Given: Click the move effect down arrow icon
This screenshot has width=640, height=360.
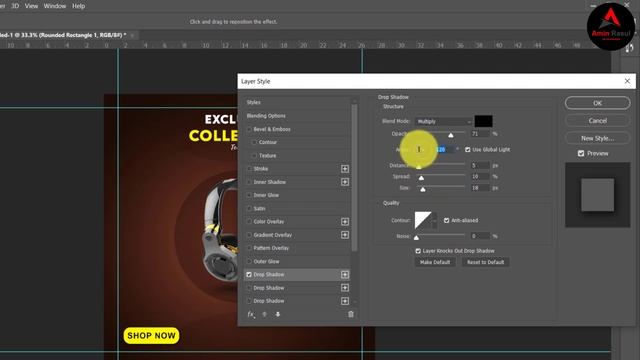Looking at the screenshot, I should (x=278, y=314).
